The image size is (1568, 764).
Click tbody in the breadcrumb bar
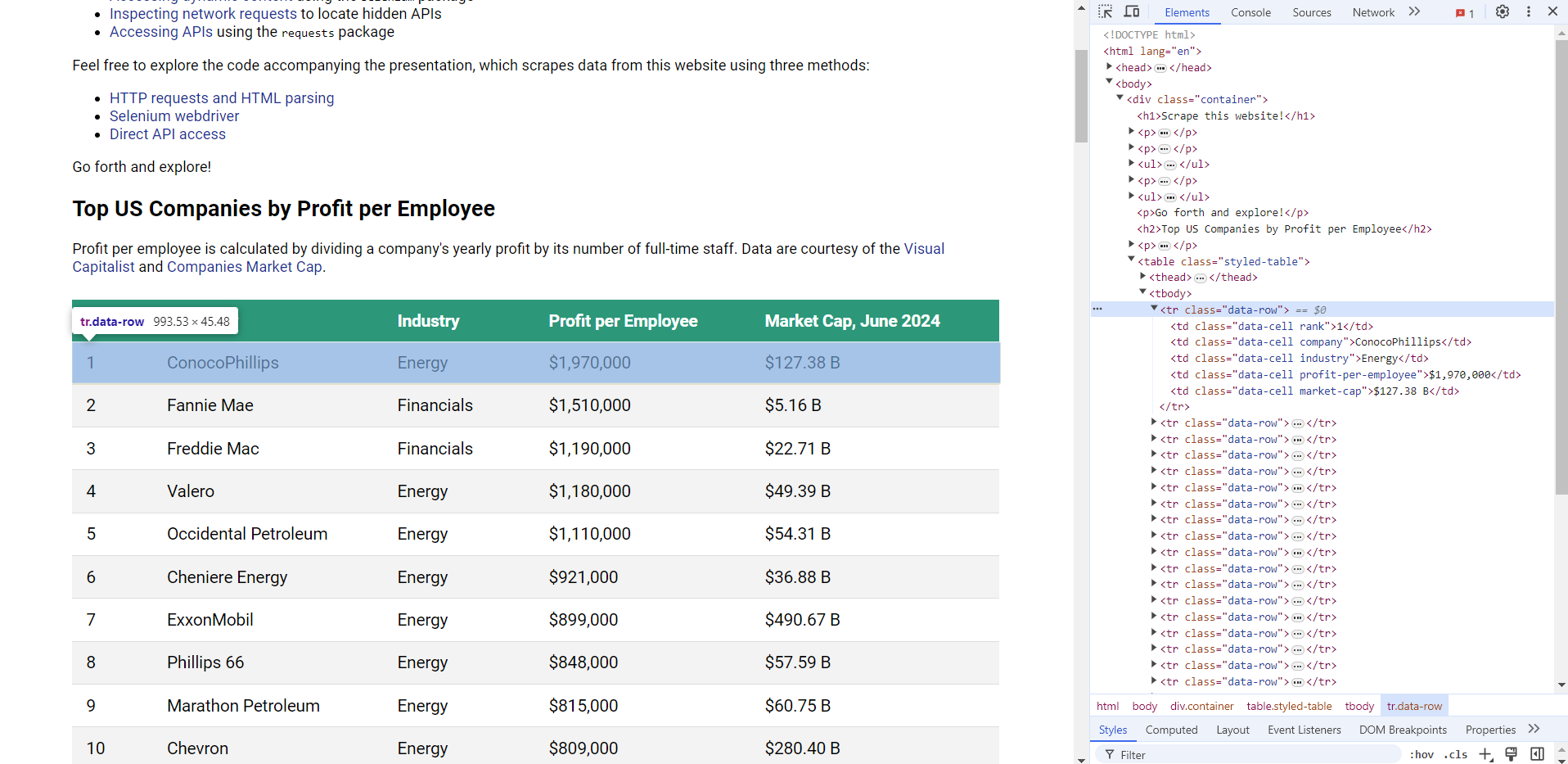[x=1359, y=706]
